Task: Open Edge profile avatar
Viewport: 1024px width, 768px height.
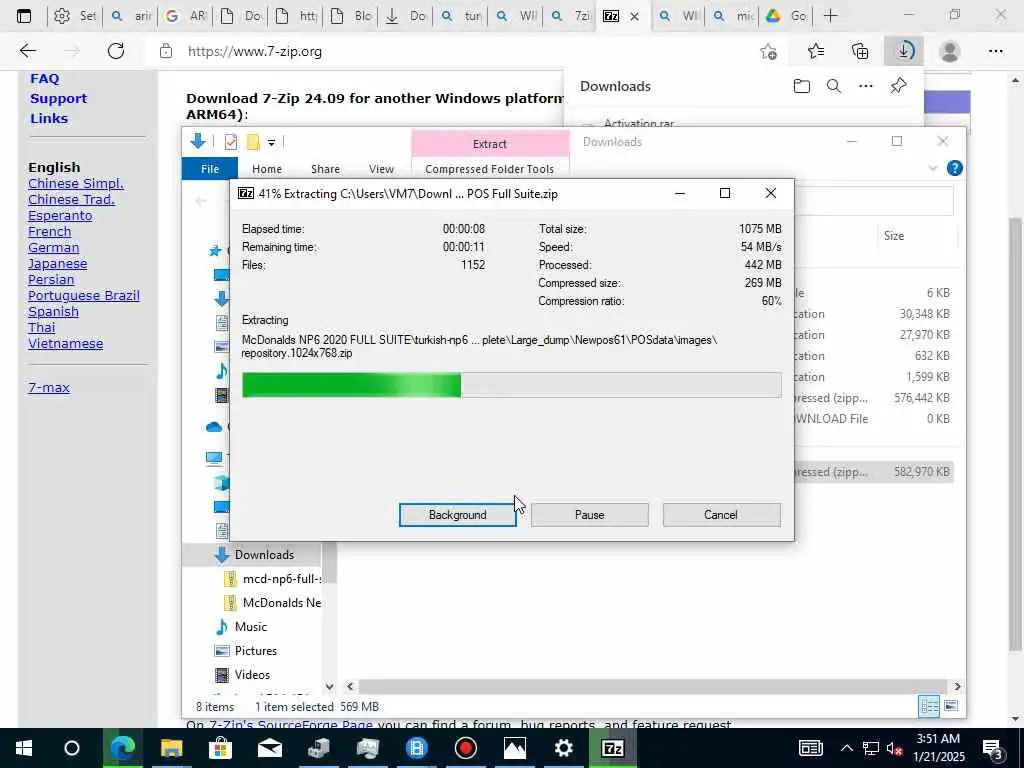Action: (x=950, y=51)
